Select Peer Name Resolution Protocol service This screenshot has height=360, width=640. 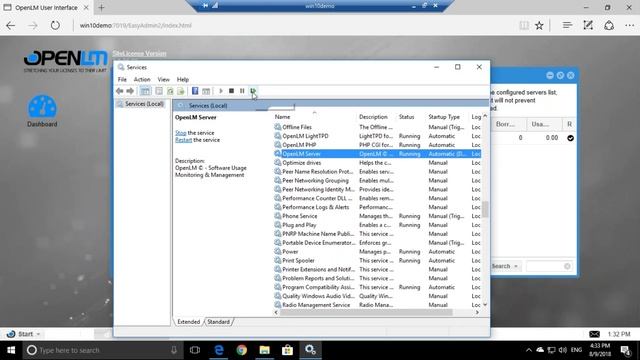click(x=377, y=171)
